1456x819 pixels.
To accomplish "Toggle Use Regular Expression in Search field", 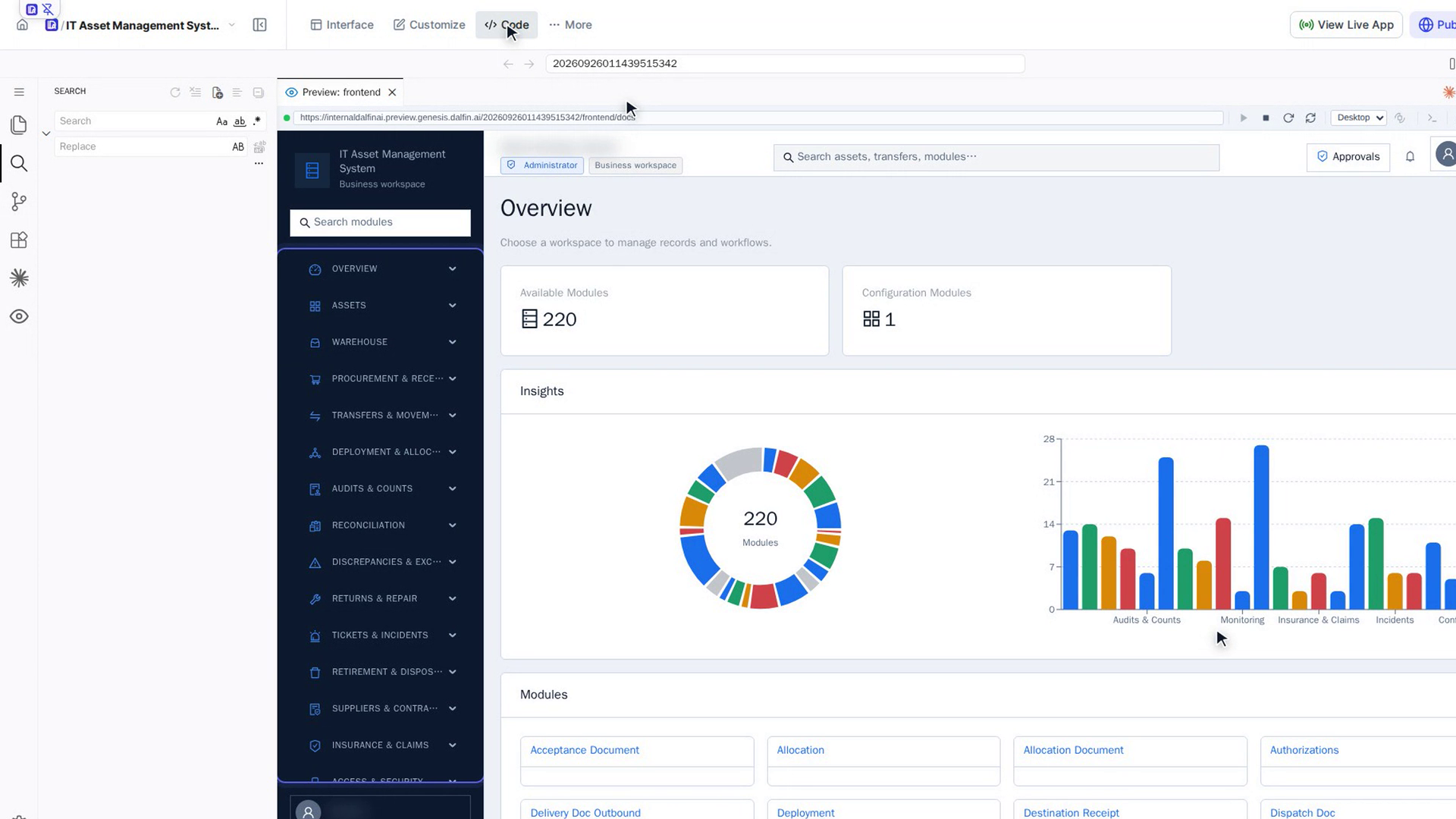I will point(257,121).
